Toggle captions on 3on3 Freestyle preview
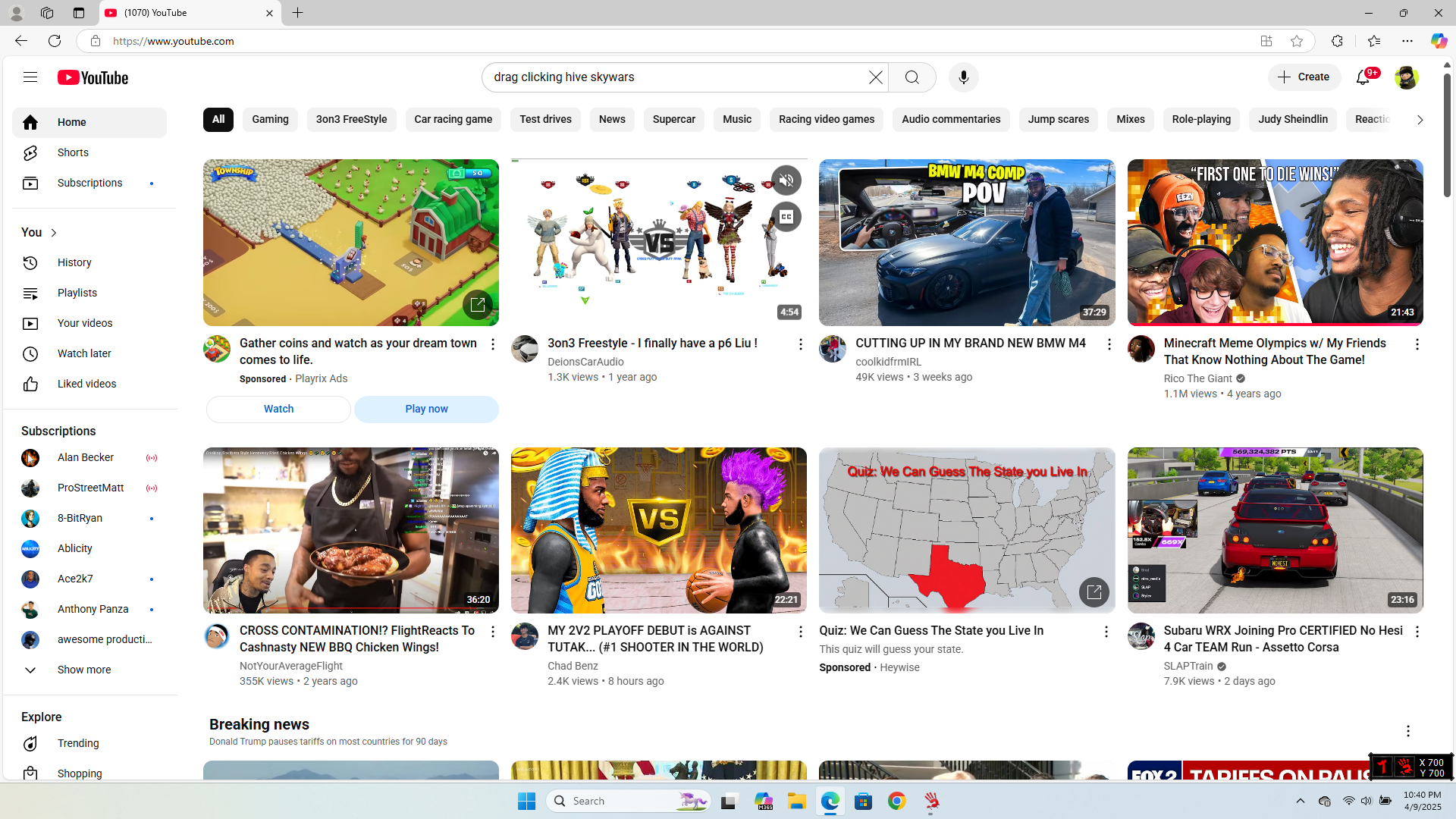 click(786, 217)
